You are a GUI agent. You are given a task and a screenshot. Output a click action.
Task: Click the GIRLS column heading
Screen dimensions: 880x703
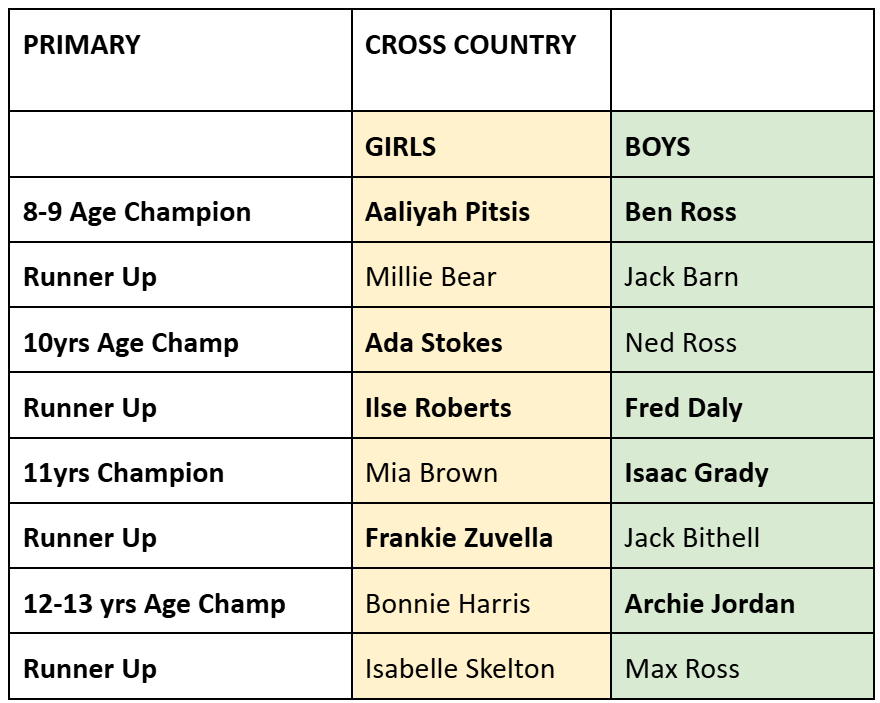coord(481,144)
